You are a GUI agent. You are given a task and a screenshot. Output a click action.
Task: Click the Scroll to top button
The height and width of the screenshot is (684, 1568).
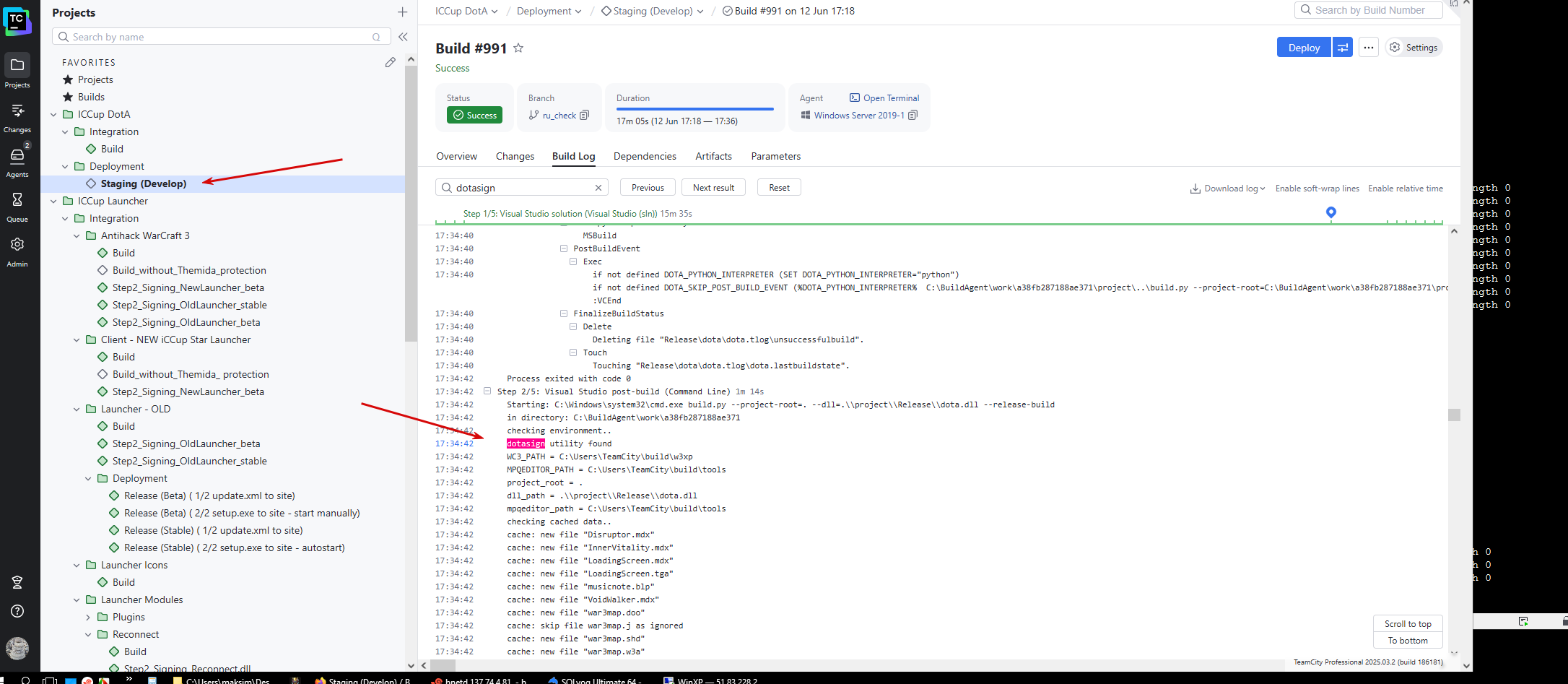[1408, 623]
